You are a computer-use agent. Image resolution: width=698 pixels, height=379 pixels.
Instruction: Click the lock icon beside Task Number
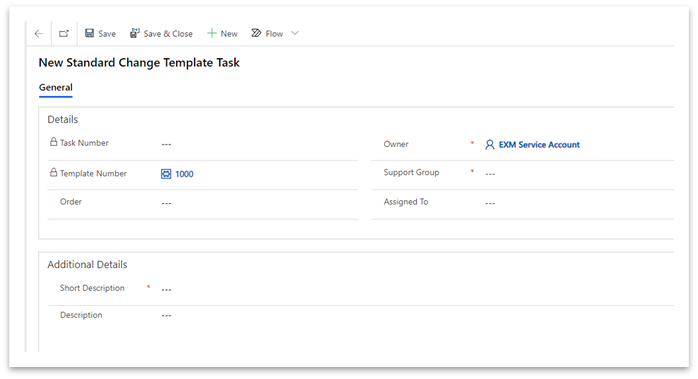click(x=53, y=142)
